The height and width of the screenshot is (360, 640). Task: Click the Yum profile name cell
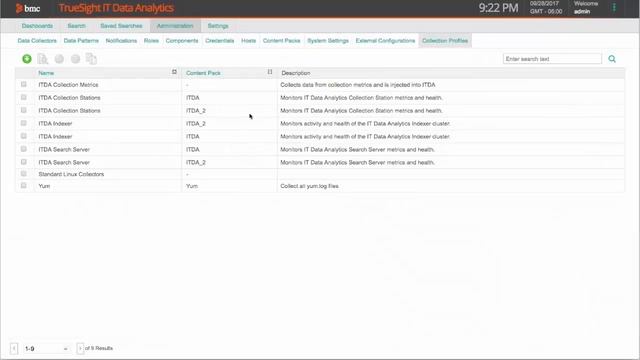(x=44, y=186)
